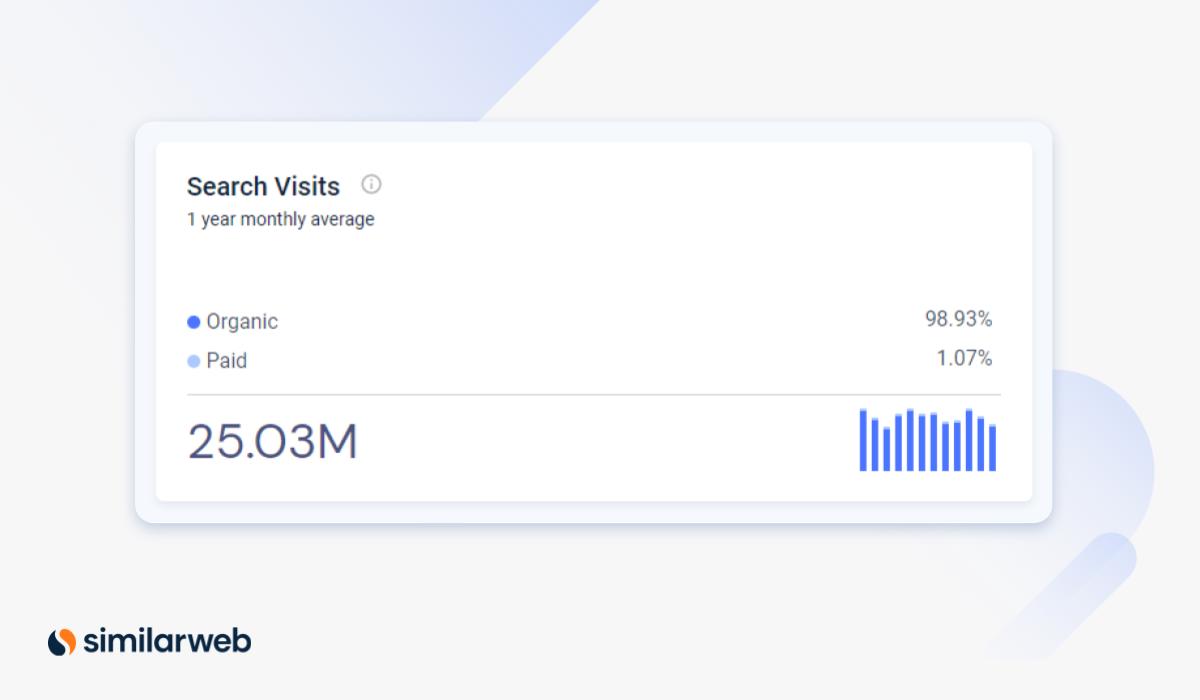Viewport: 1200px width, 700px height.
Task: Click the light blue Paid legend dot
Action: [x=194, y=361]
